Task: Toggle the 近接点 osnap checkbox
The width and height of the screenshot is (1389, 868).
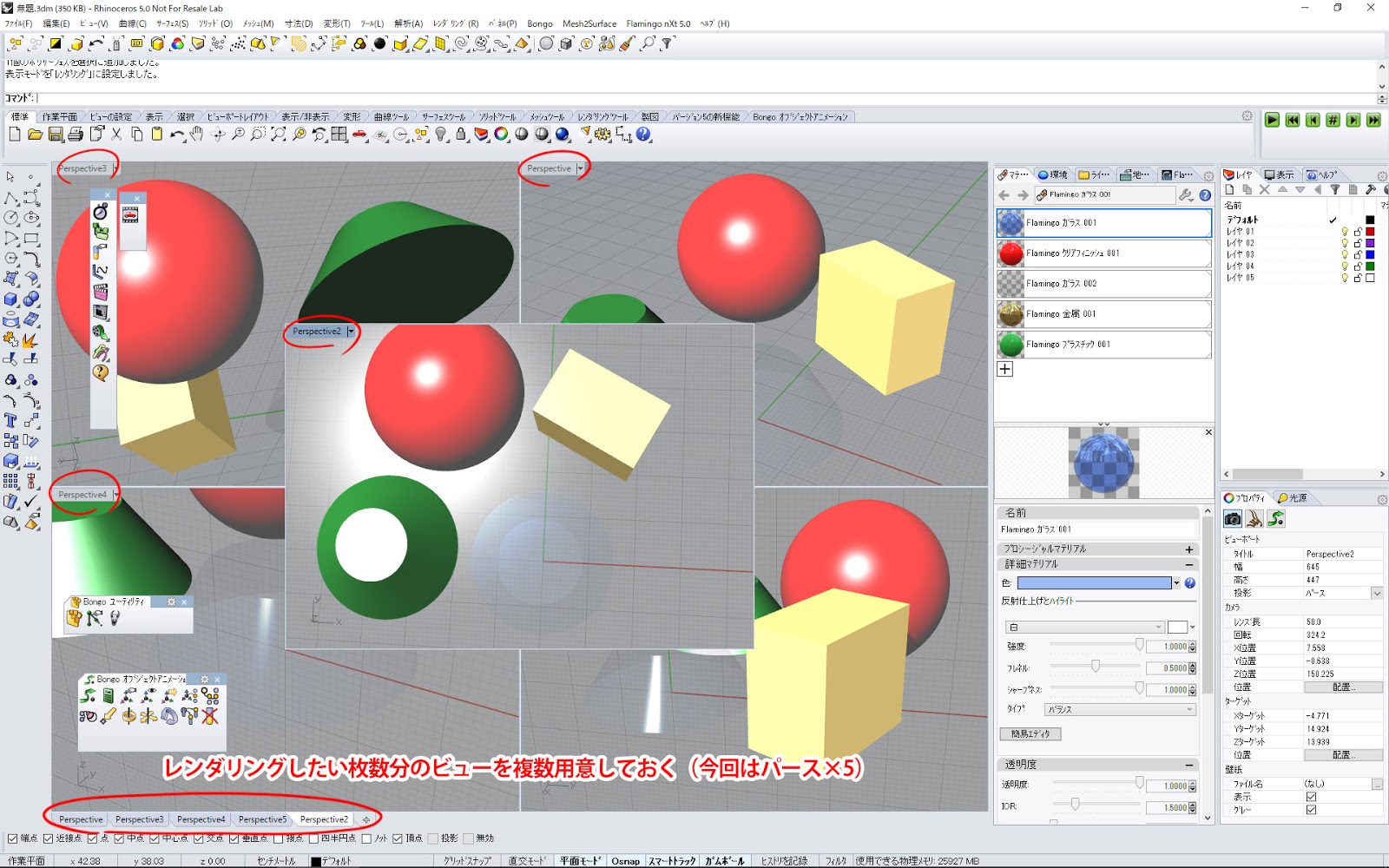Action: [49, 838]
